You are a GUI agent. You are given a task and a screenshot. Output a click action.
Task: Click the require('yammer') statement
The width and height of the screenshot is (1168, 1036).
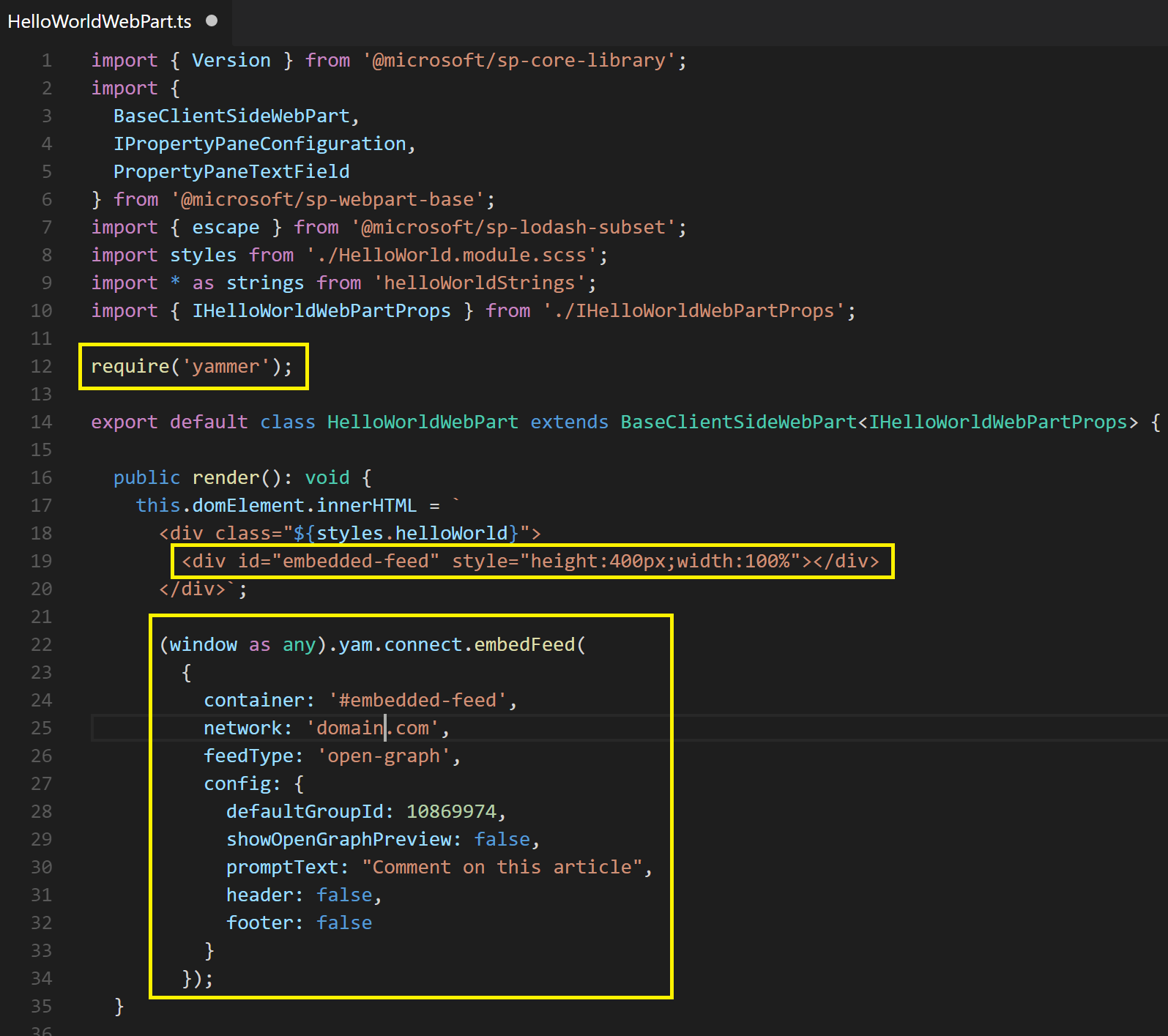pyautogui.click(x=192, y=366)
